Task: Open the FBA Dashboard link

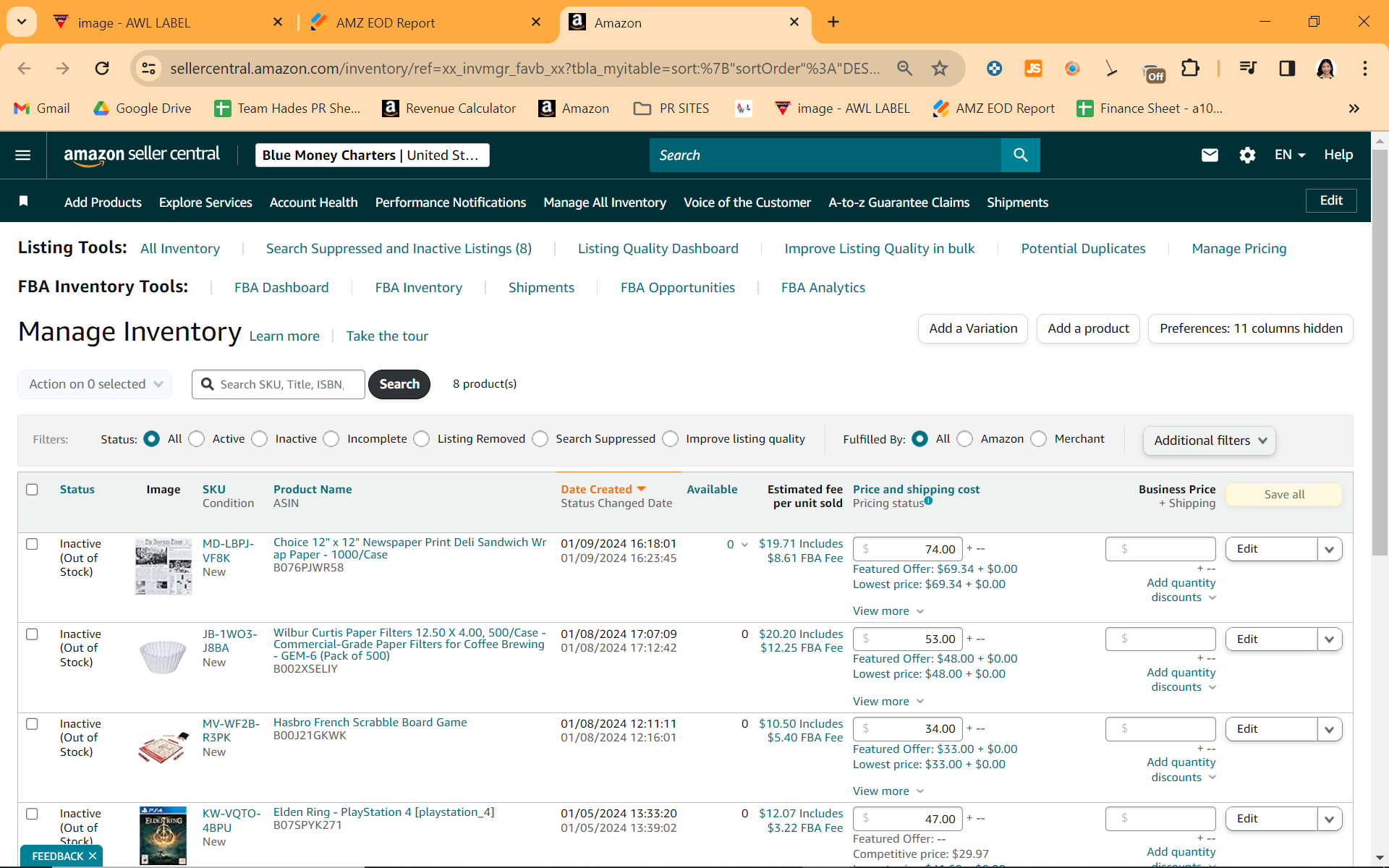Action: click(281, 288)
